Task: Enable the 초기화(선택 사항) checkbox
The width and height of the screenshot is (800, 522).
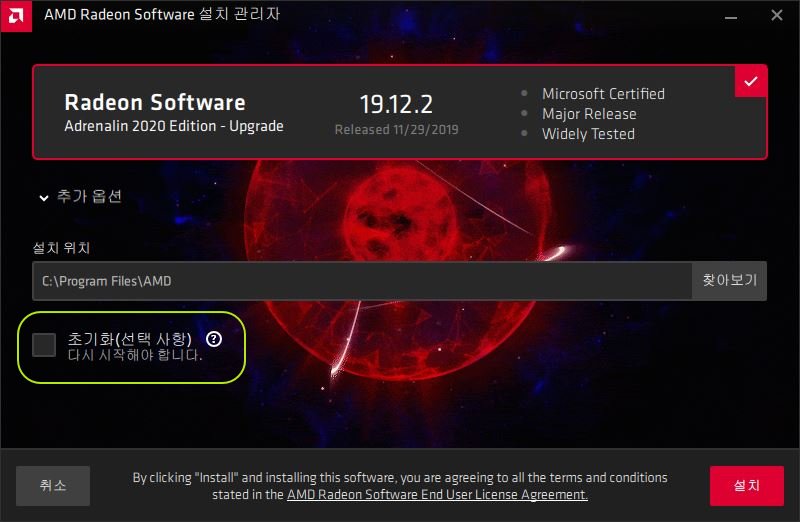Action: click(x=44, y=345)
